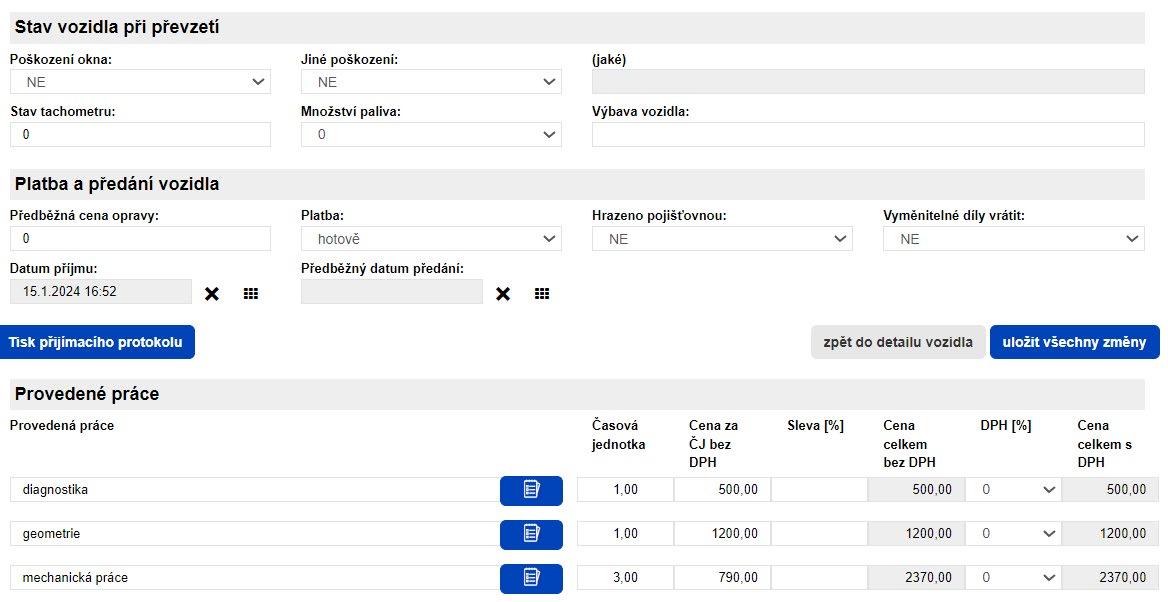Open notes icon for mechanická práce row

click(x=531, y=578)
